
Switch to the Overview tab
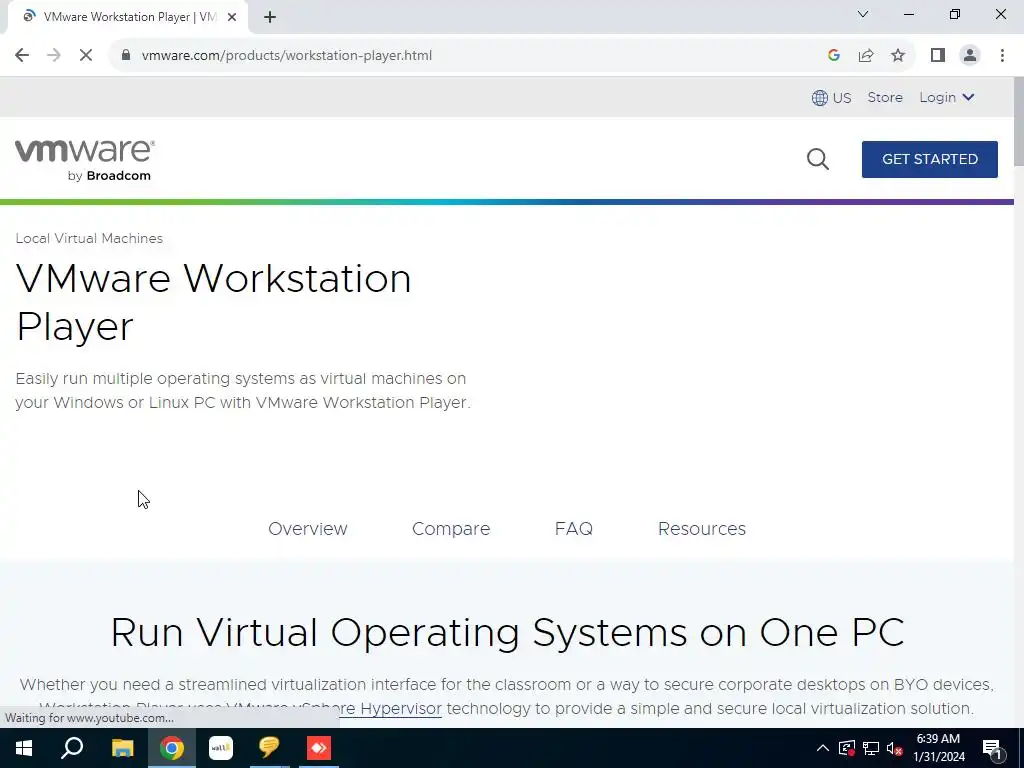pyautogui.click(x=308, y=529)
